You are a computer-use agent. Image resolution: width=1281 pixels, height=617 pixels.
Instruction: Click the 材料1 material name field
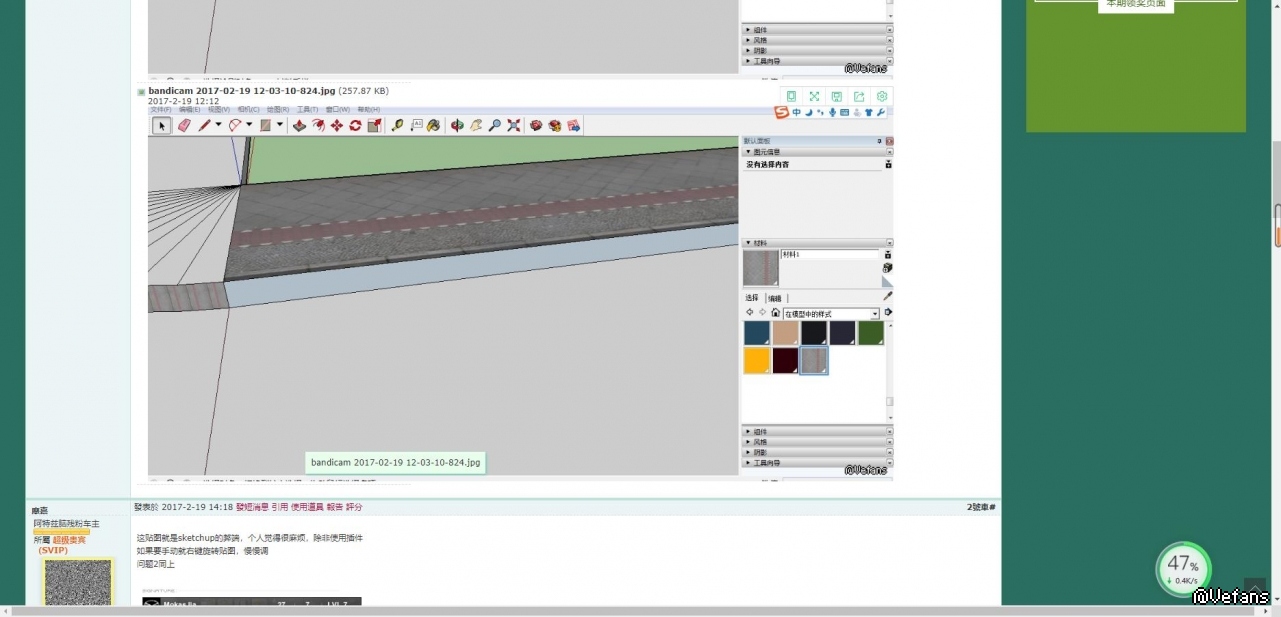[828, 255]
